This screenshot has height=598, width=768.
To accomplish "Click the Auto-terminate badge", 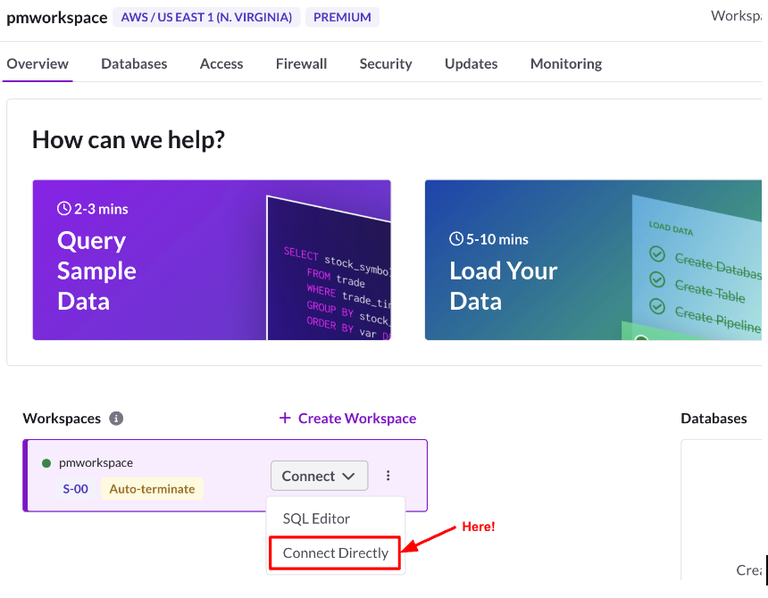I will tap(151, 489).
